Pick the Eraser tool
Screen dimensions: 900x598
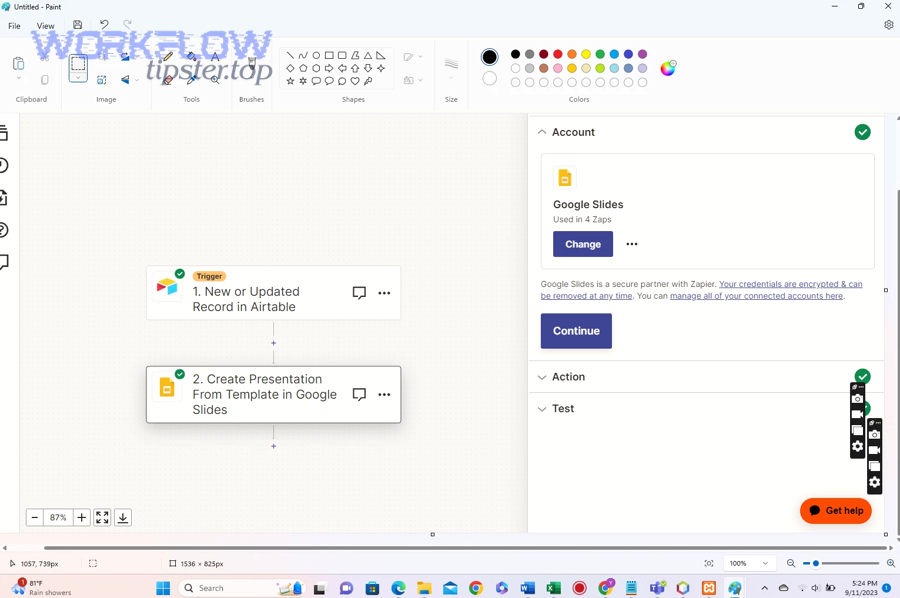pos(168,80)
